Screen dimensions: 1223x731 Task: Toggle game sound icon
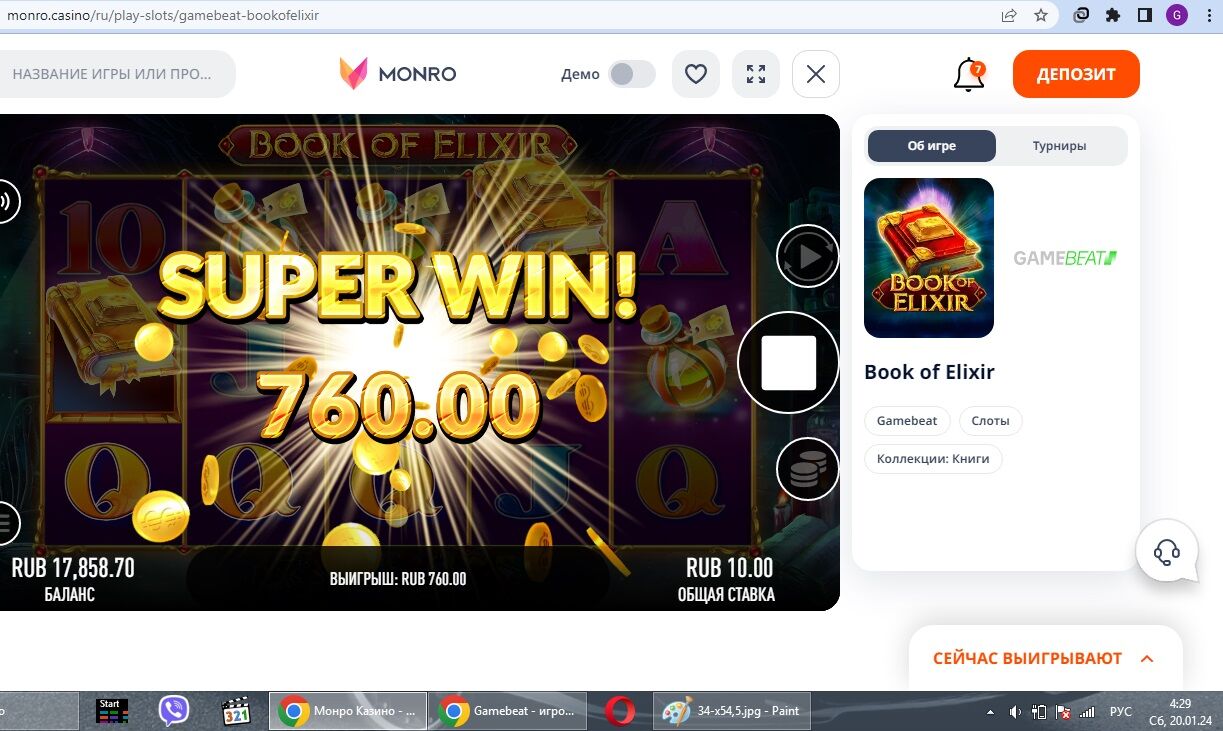coord(4,201)
